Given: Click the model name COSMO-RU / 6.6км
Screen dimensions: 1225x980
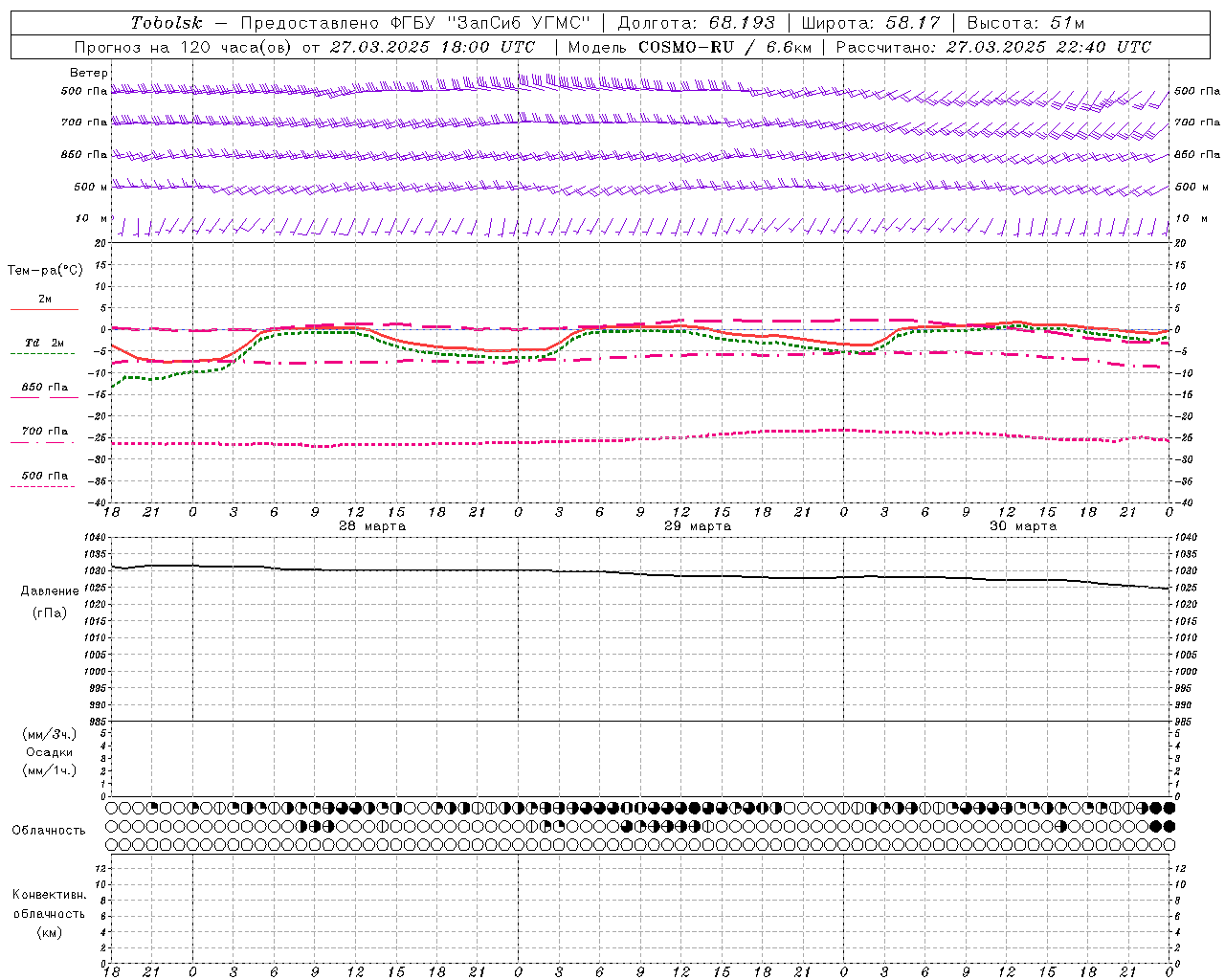Looking at the screenshot, I should coord(724,47).
